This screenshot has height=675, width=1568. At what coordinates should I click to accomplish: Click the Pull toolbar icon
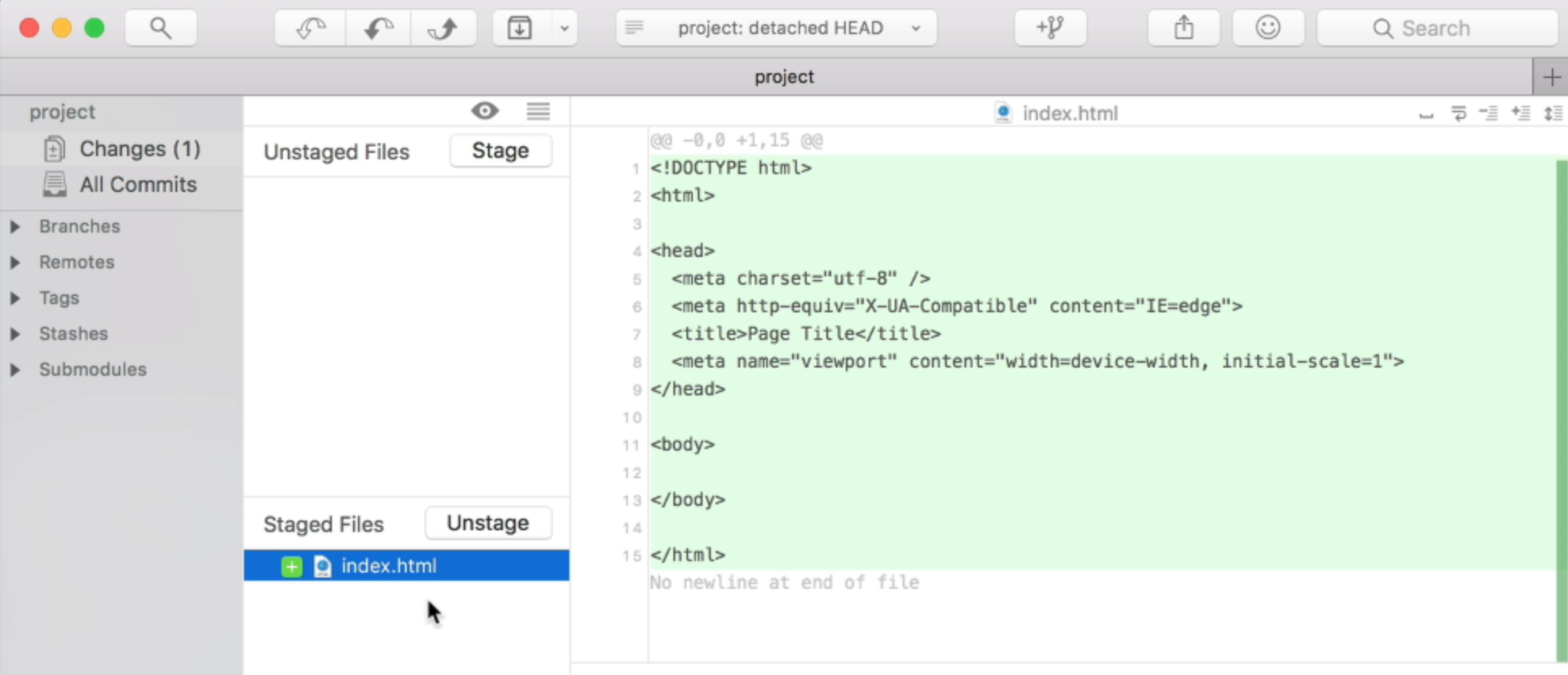377,28
